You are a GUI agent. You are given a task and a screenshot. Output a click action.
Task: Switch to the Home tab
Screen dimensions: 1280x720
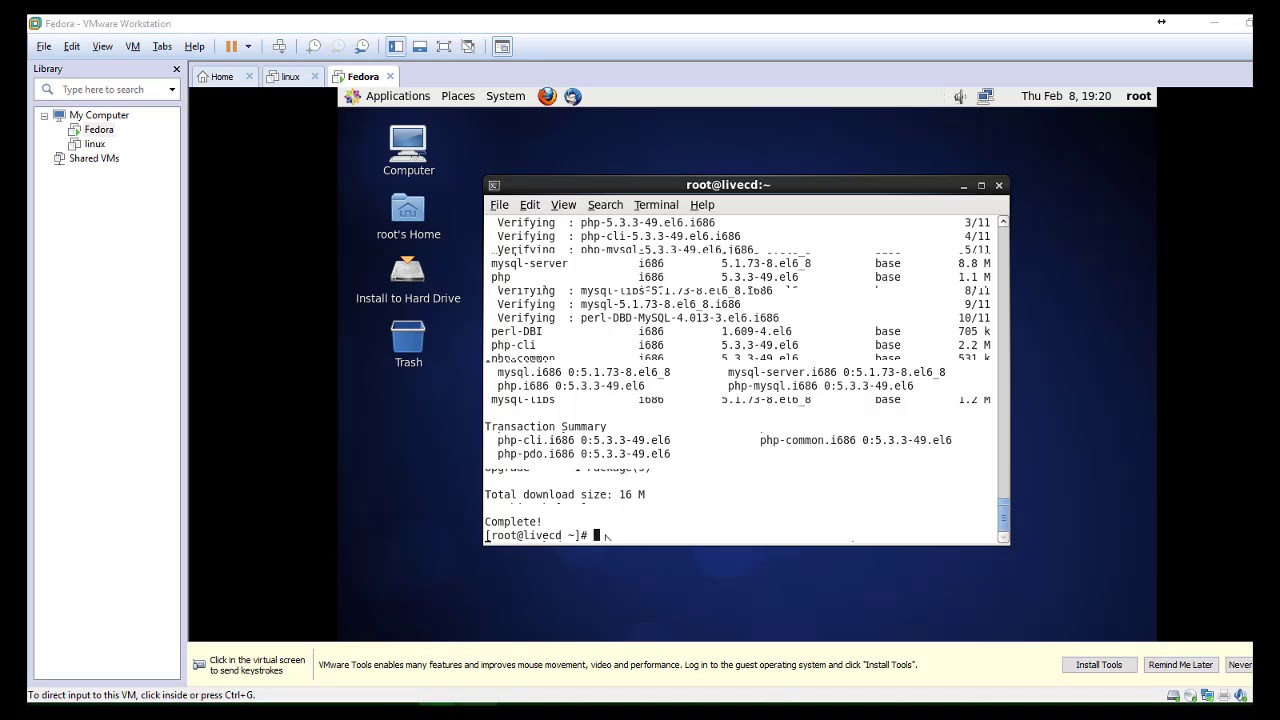click(x=222, y=77)
